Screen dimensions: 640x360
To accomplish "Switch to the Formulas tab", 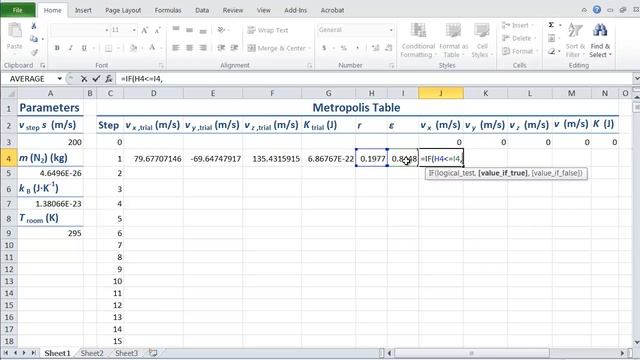I will click(x=168, y=10).
